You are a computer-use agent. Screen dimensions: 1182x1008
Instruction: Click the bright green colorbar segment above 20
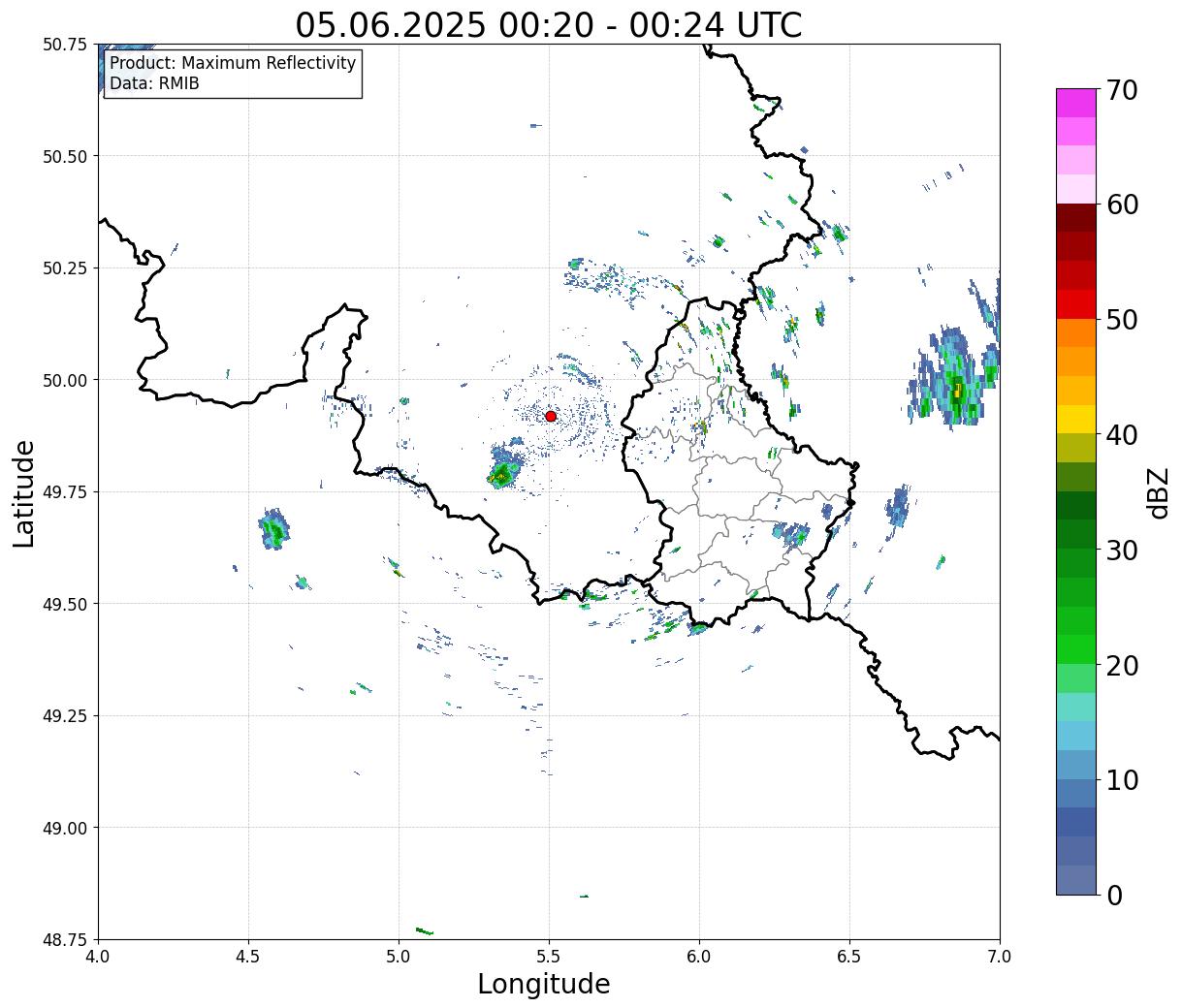[x=1076, y=649]
